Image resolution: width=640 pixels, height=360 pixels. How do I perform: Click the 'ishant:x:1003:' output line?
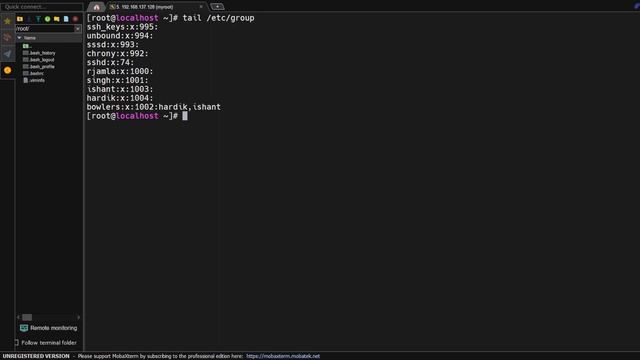coord(120,89)
